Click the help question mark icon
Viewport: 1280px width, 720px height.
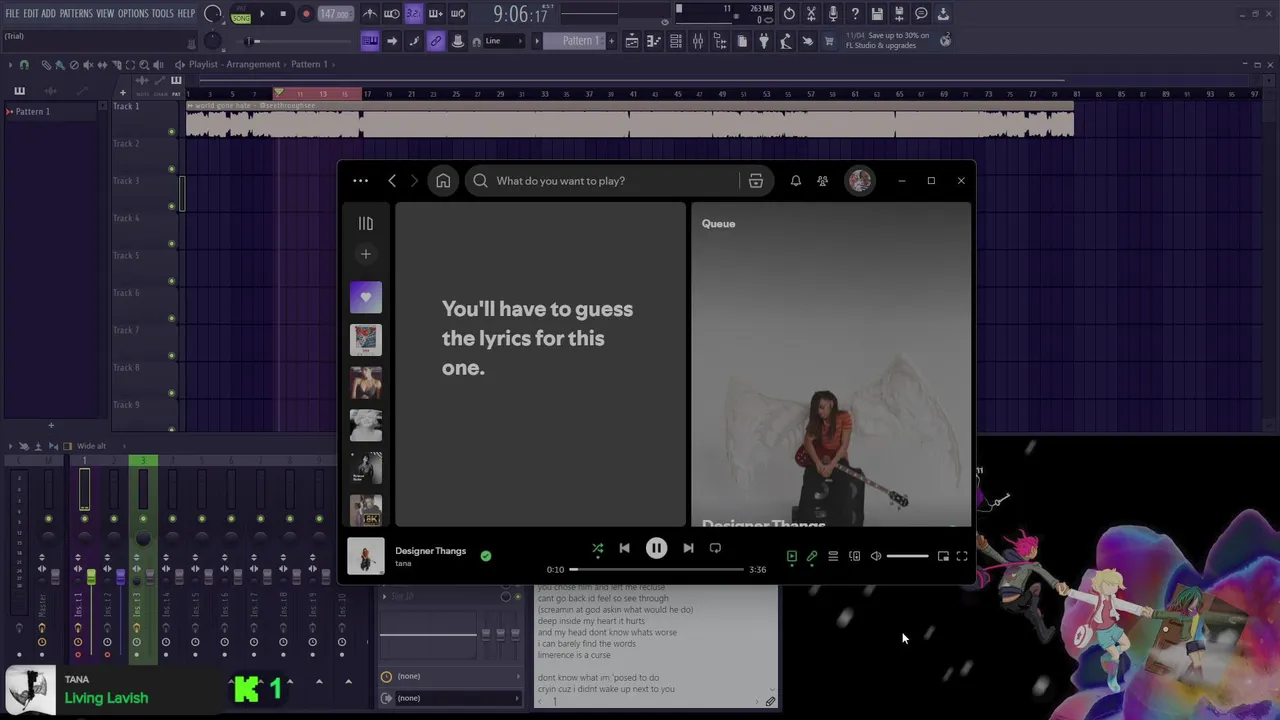[855, 14]
